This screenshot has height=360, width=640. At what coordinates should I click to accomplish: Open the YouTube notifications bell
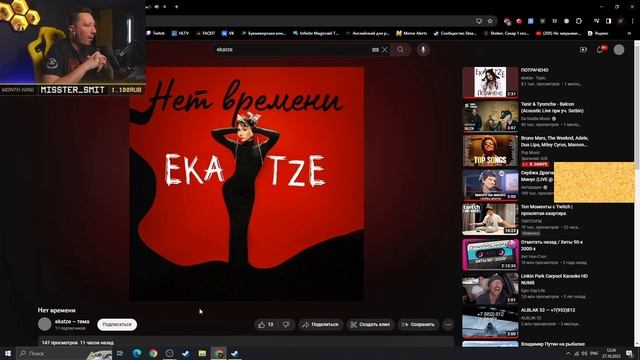(600, 49)
